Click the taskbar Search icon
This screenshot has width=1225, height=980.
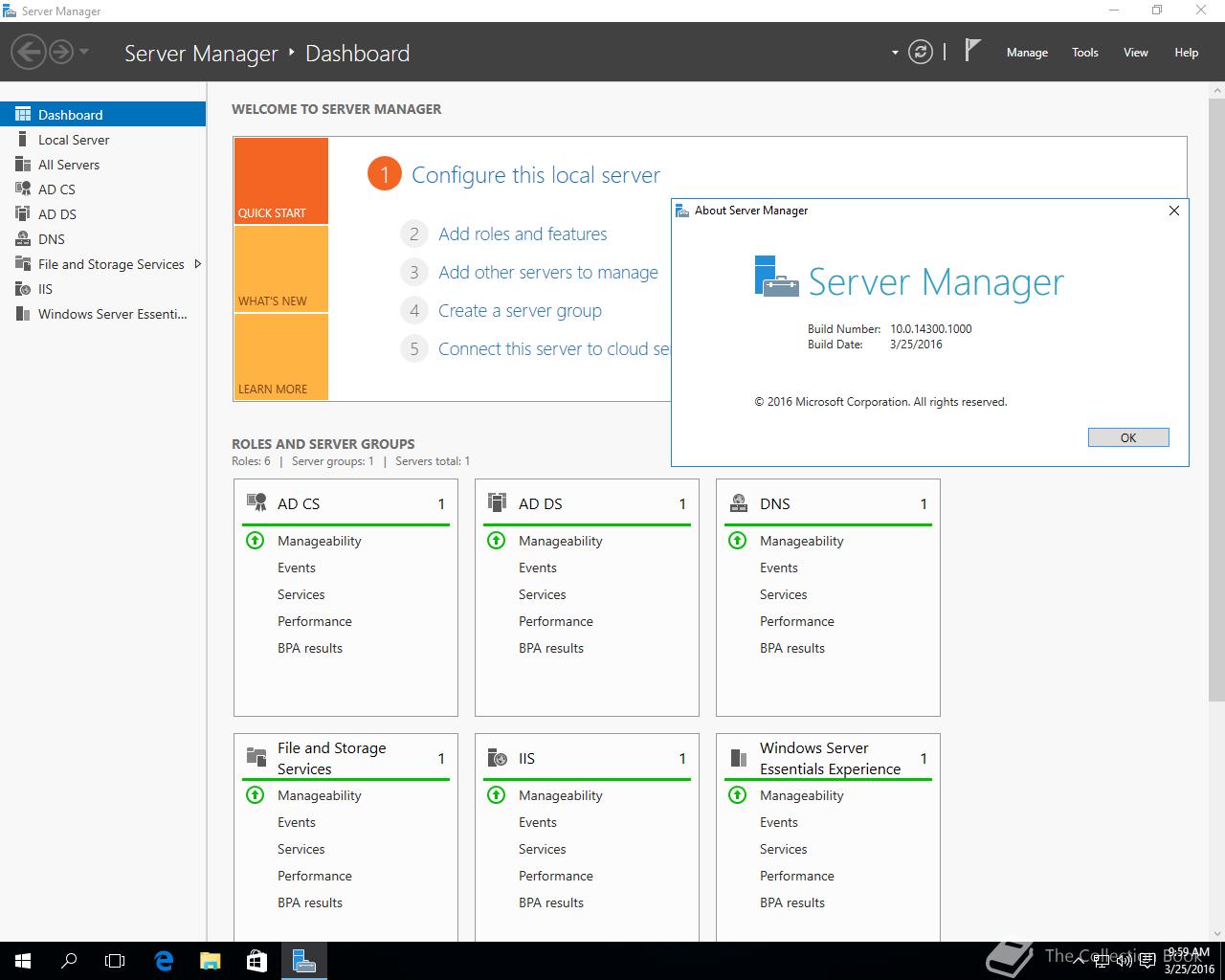[x=69, y=961]
